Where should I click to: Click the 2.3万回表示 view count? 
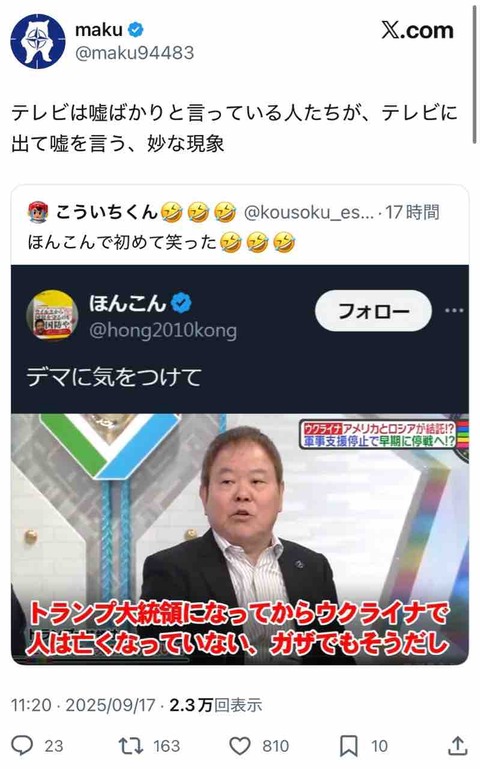216,705
